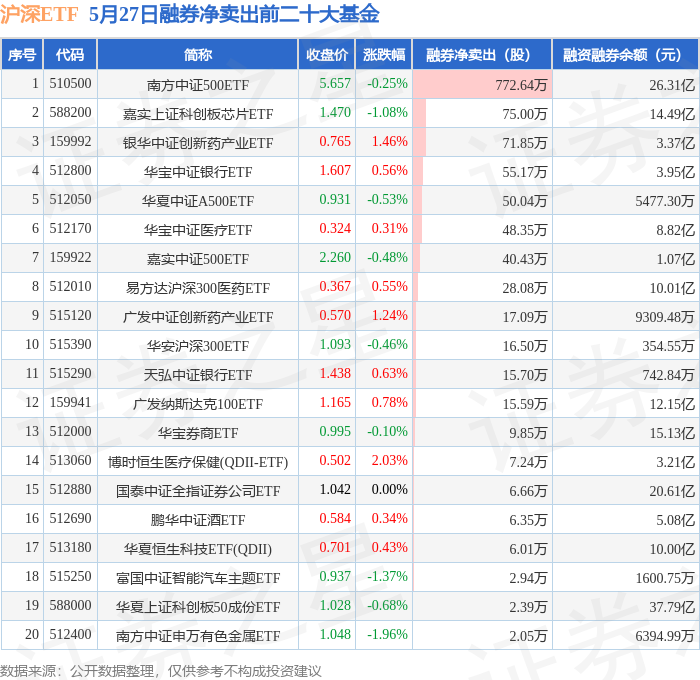Select 广发纳斯达克100ETF
This screenshot has width=700, height=680.
click(198, 404)
